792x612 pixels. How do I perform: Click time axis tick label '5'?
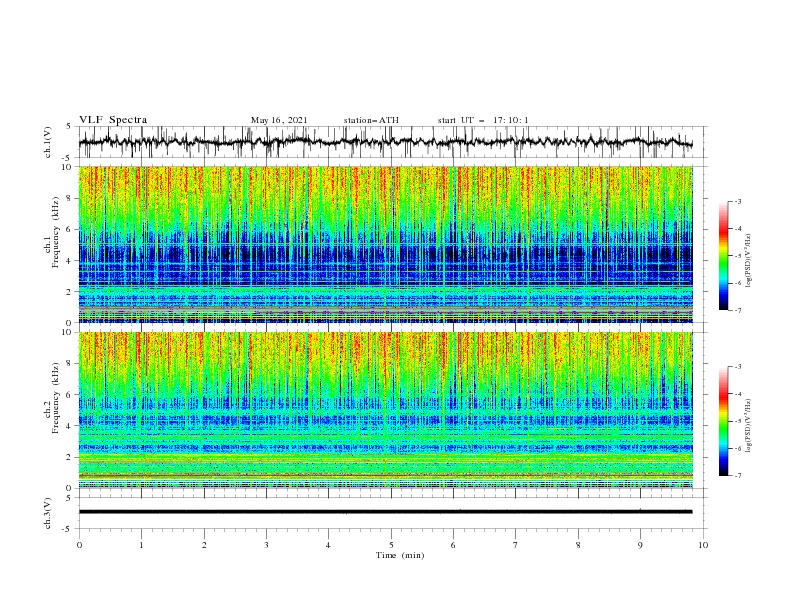tap(391, 545)
